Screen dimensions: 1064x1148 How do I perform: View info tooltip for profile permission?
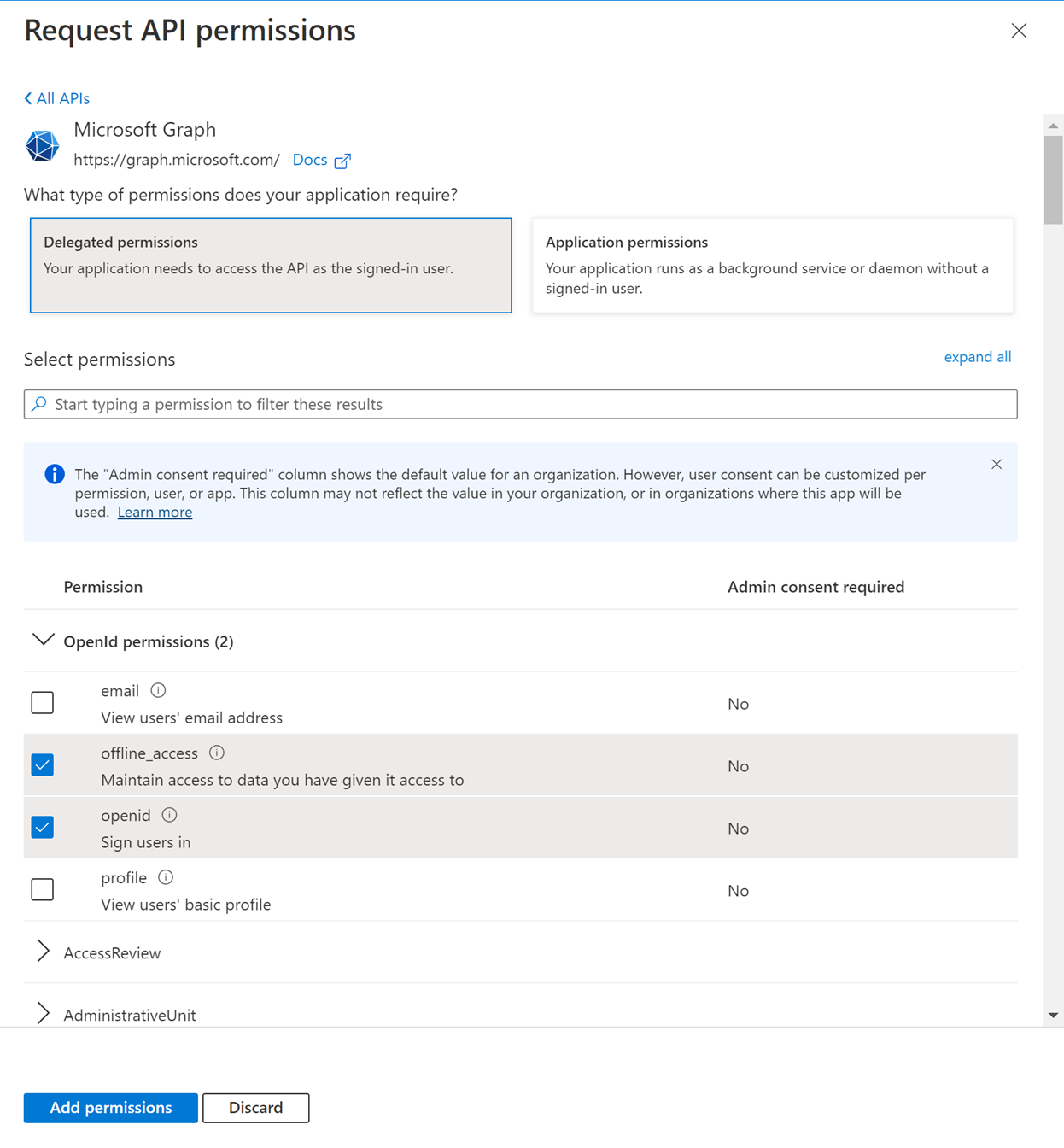point(166,876)
